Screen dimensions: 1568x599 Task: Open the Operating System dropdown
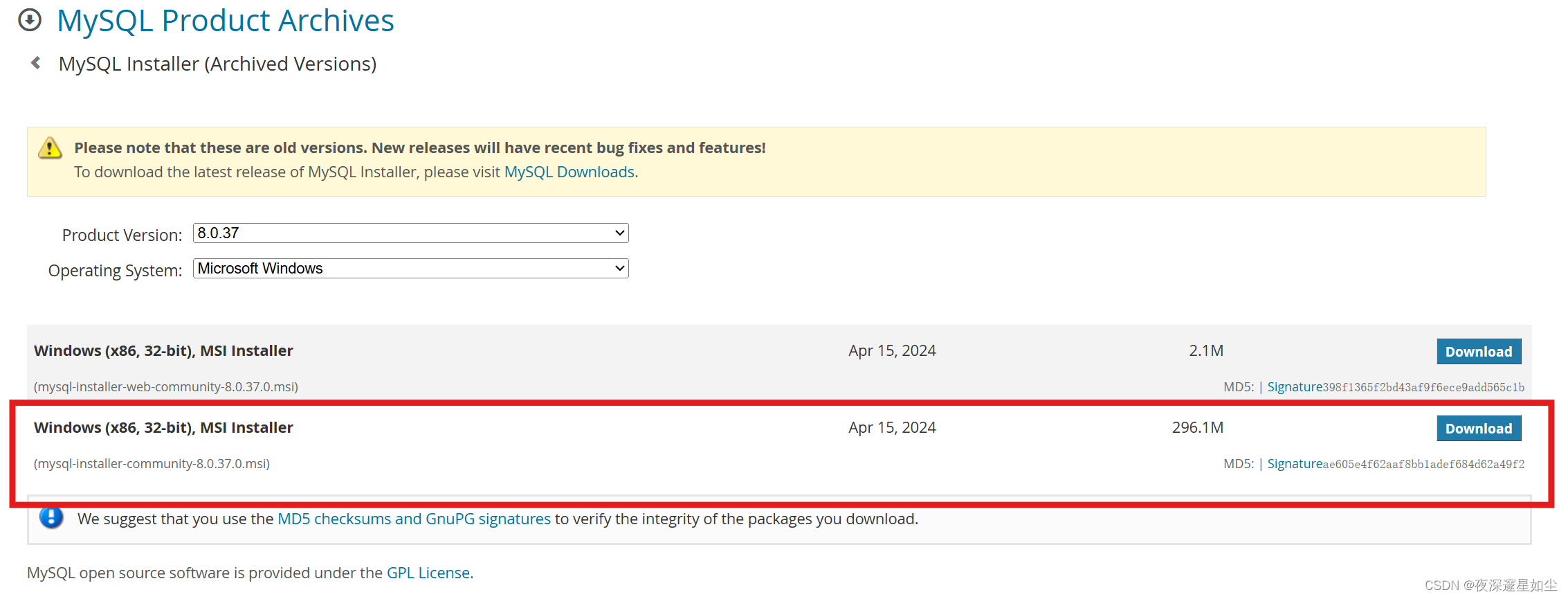click(410, 268)
